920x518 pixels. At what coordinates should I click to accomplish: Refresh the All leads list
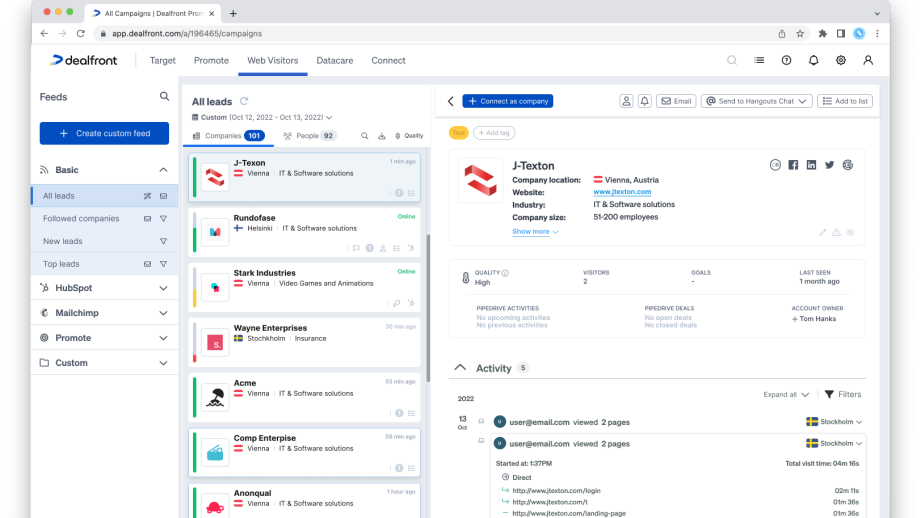[244, 101]
